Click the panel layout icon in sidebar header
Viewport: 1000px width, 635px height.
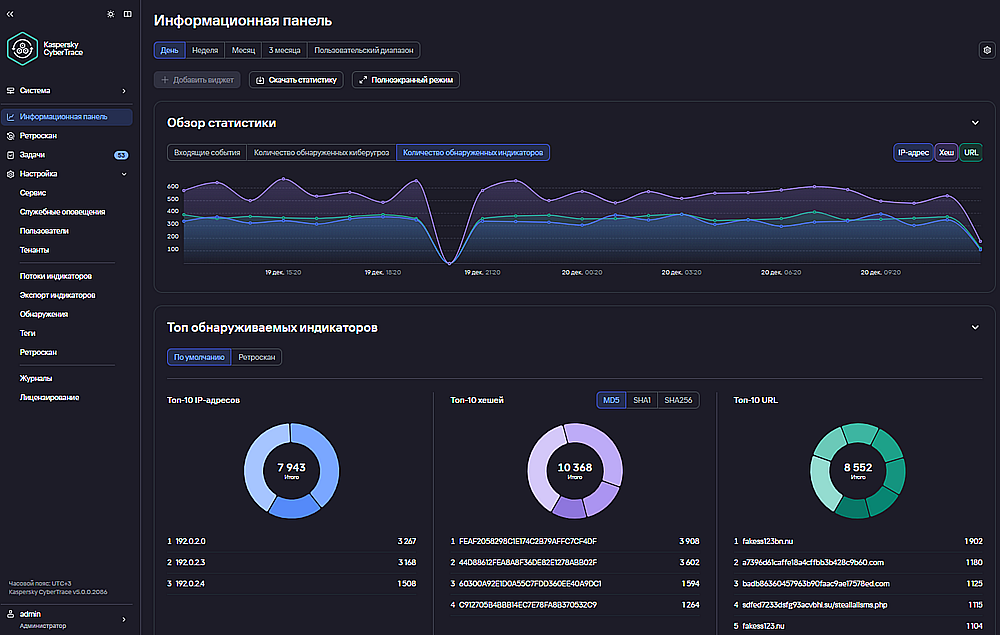click(128, 14)
